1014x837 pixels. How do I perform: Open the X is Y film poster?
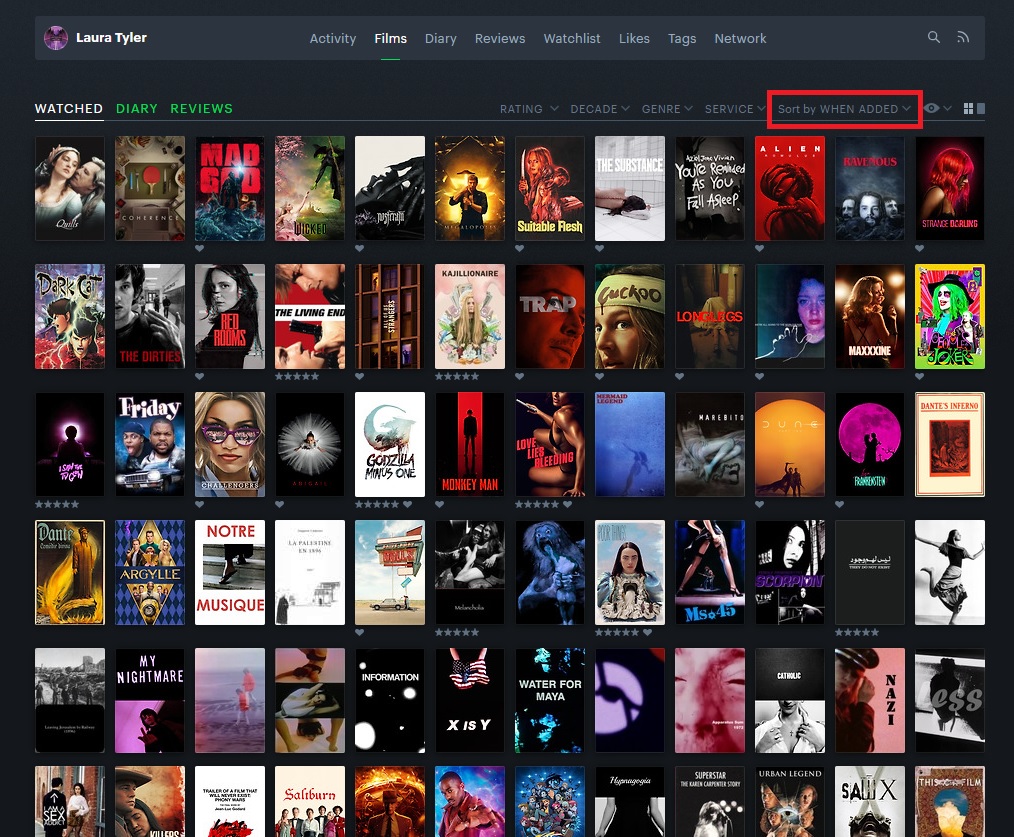470,701
